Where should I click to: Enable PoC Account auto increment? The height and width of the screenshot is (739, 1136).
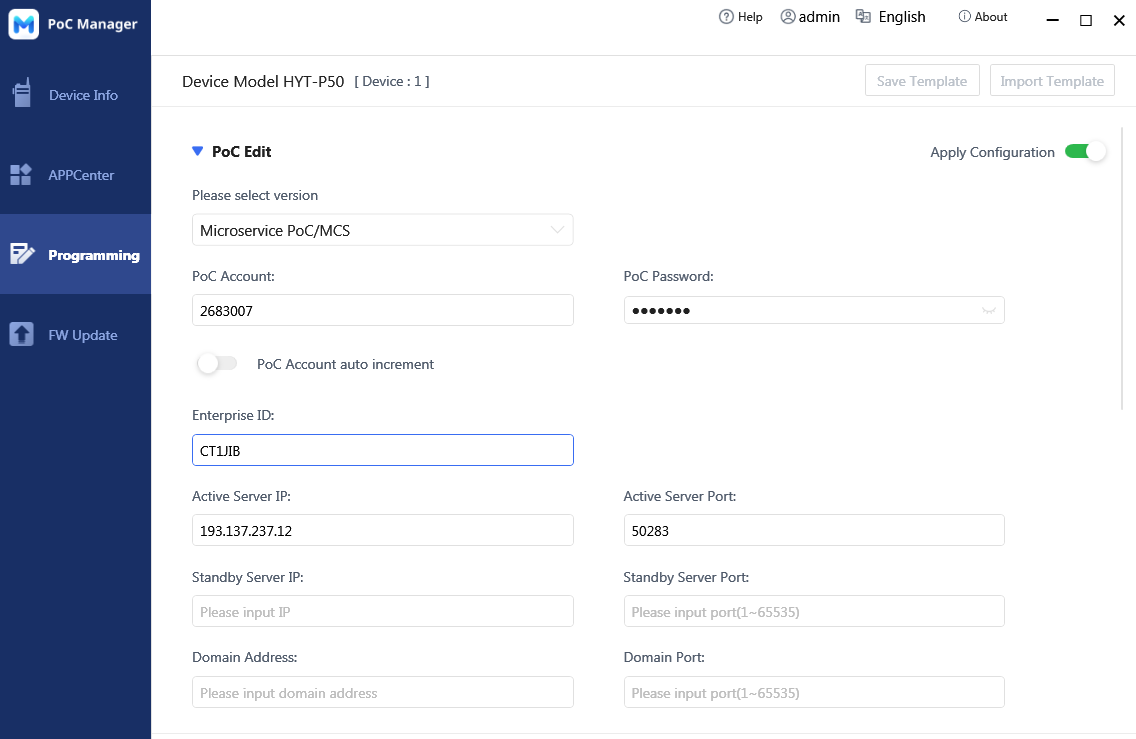tap(217, 364)
